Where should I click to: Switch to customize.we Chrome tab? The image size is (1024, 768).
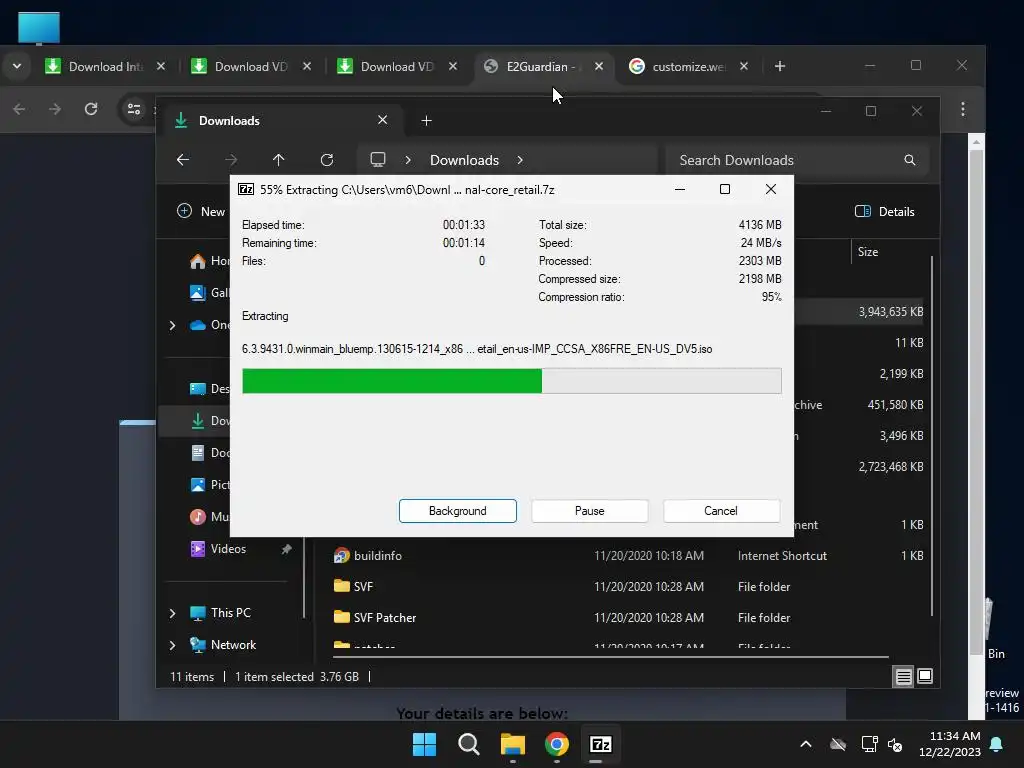pyautogui.click(x=687, y=67)
